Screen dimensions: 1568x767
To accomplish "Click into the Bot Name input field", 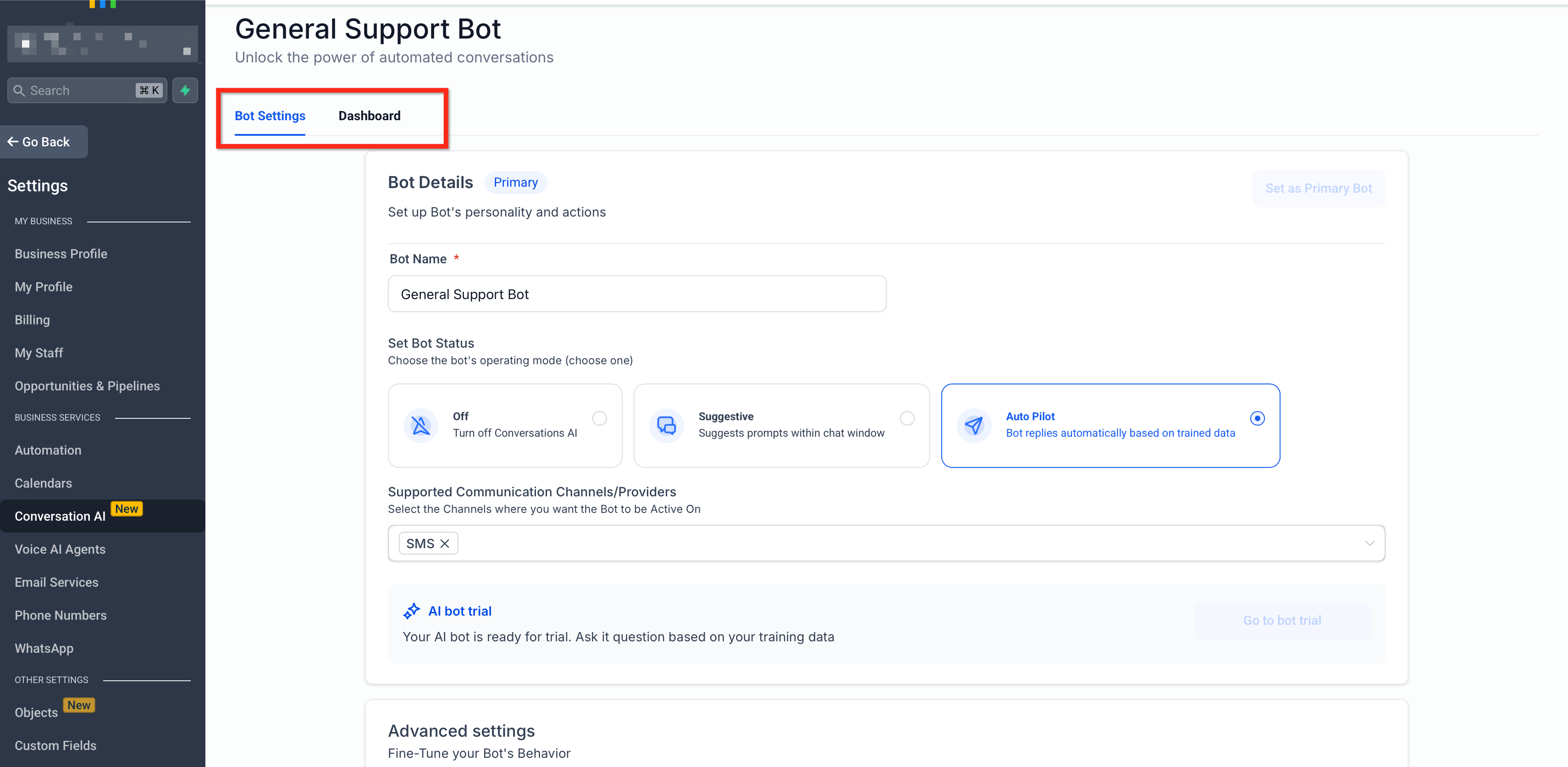I will coord(637,294).
